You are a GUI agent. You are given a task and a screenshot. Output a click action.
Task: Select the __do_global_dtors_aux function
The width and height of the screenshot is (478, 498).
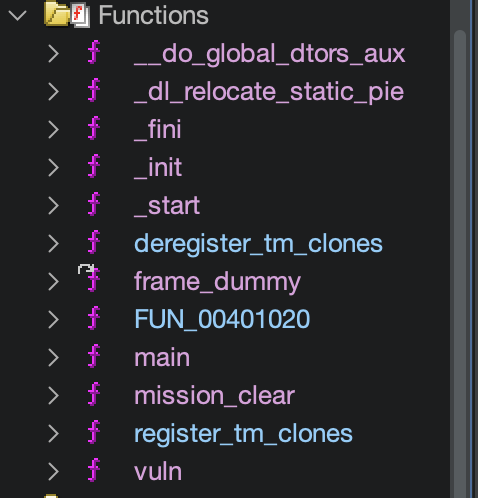coord(270,54)
